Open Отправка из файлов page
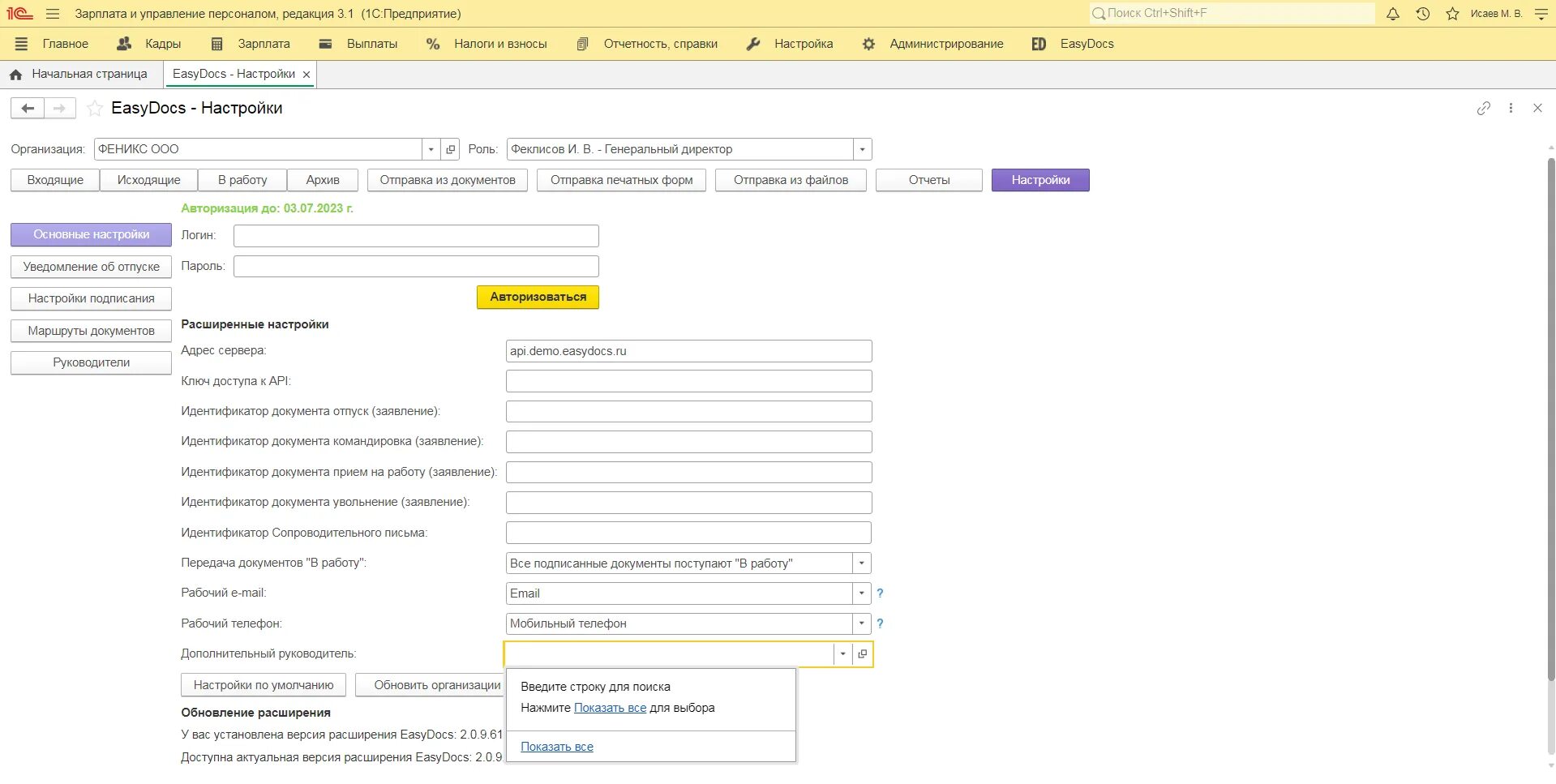The width and height of the screenshot is (1556, 784). 791,180
